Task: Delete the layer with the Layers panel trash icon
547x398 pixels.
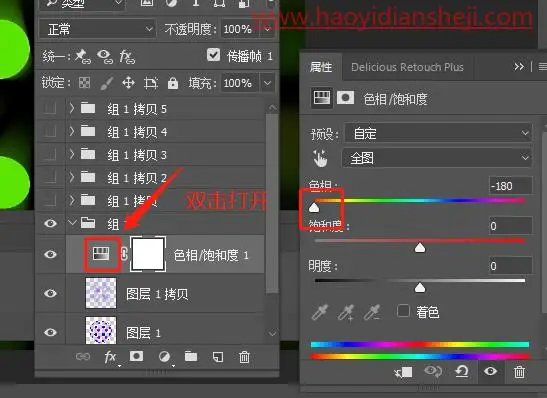Action: click(244, 357)
